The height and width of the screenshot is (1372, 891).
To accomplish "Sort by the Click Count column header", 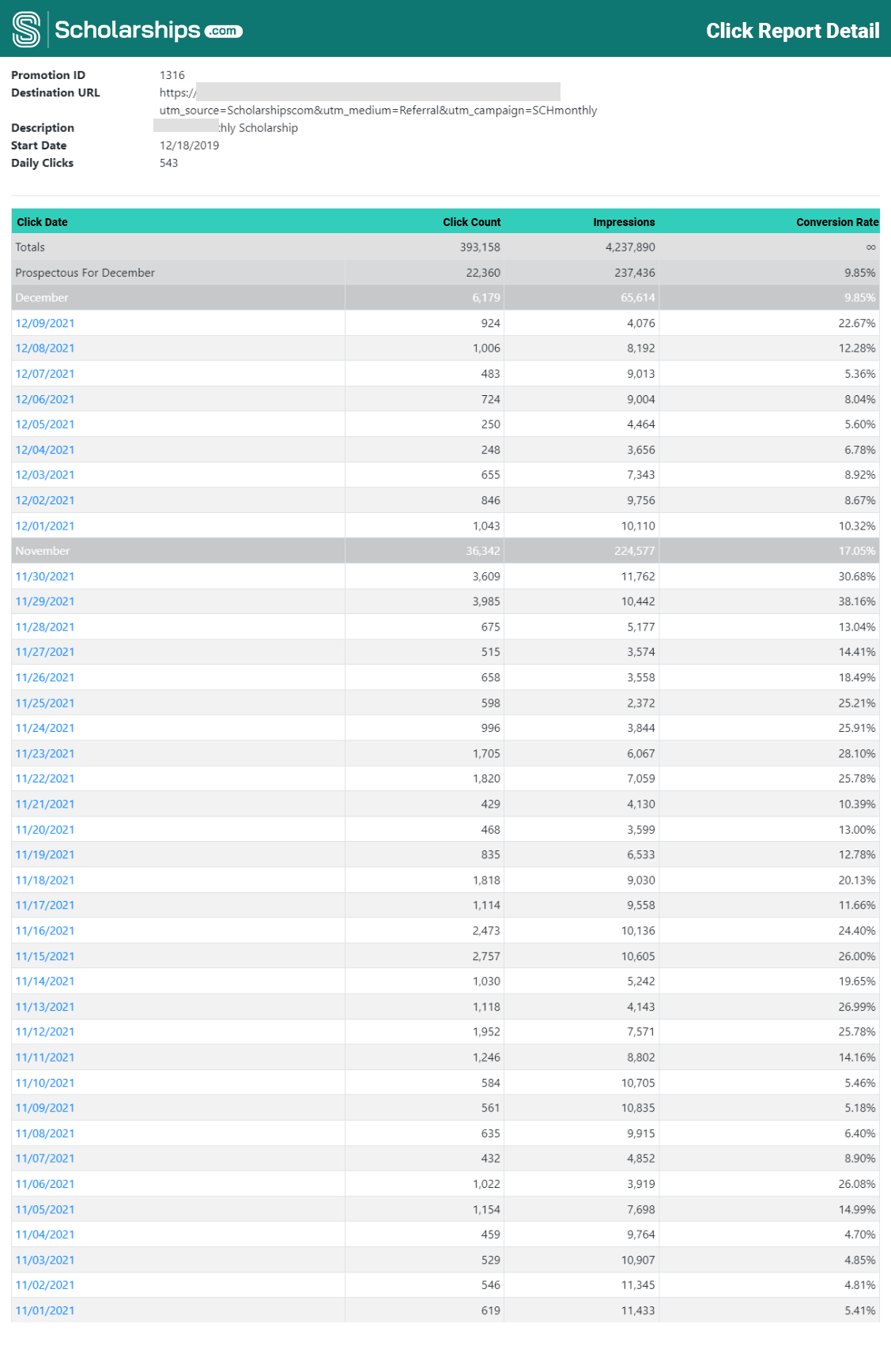I will point(471,222).
